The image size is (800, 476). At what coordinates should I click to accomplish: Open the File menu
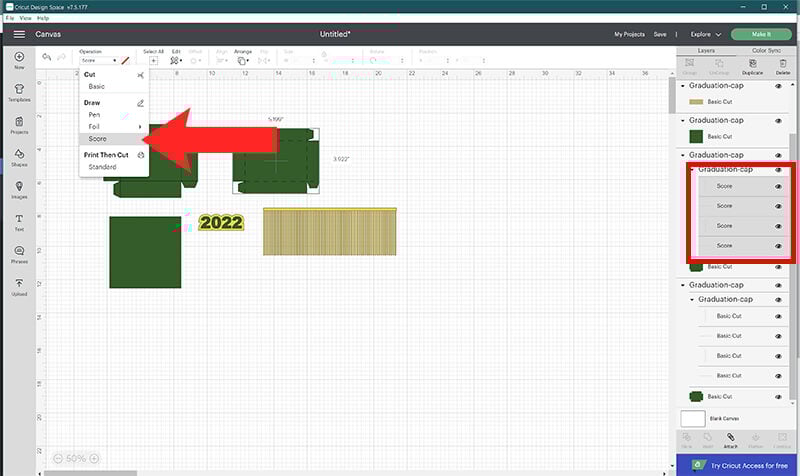(x=10, y=18)
